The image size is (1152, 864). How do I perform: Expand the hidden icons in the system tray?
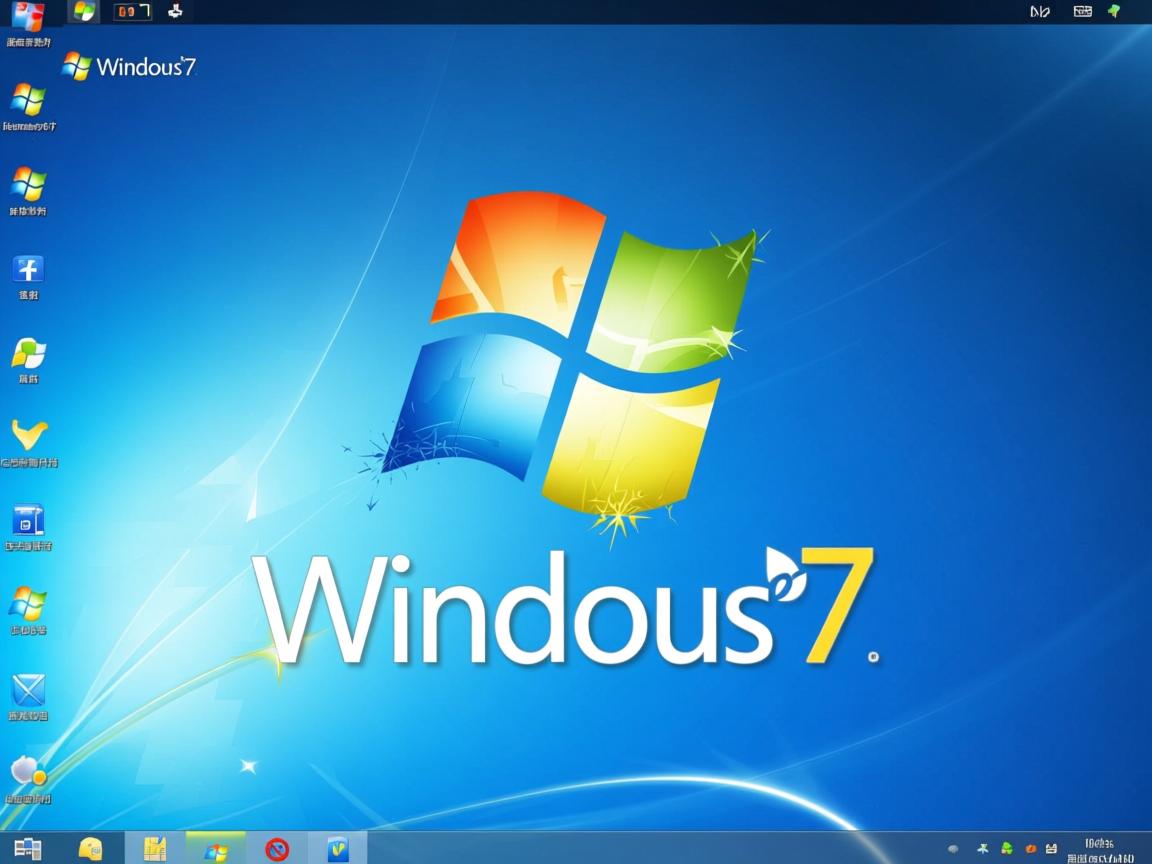pos(952,848)
